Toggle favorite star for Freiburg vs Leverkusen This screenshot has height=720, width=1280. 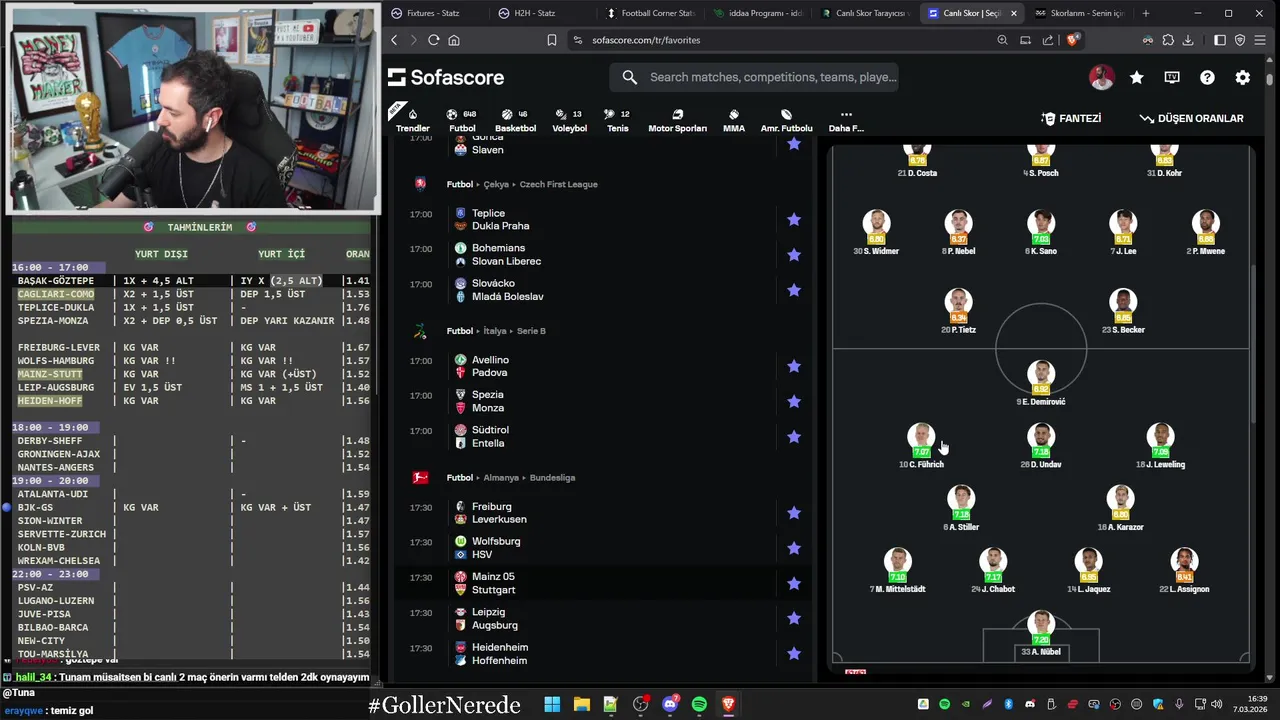click(x=794, y=513)
